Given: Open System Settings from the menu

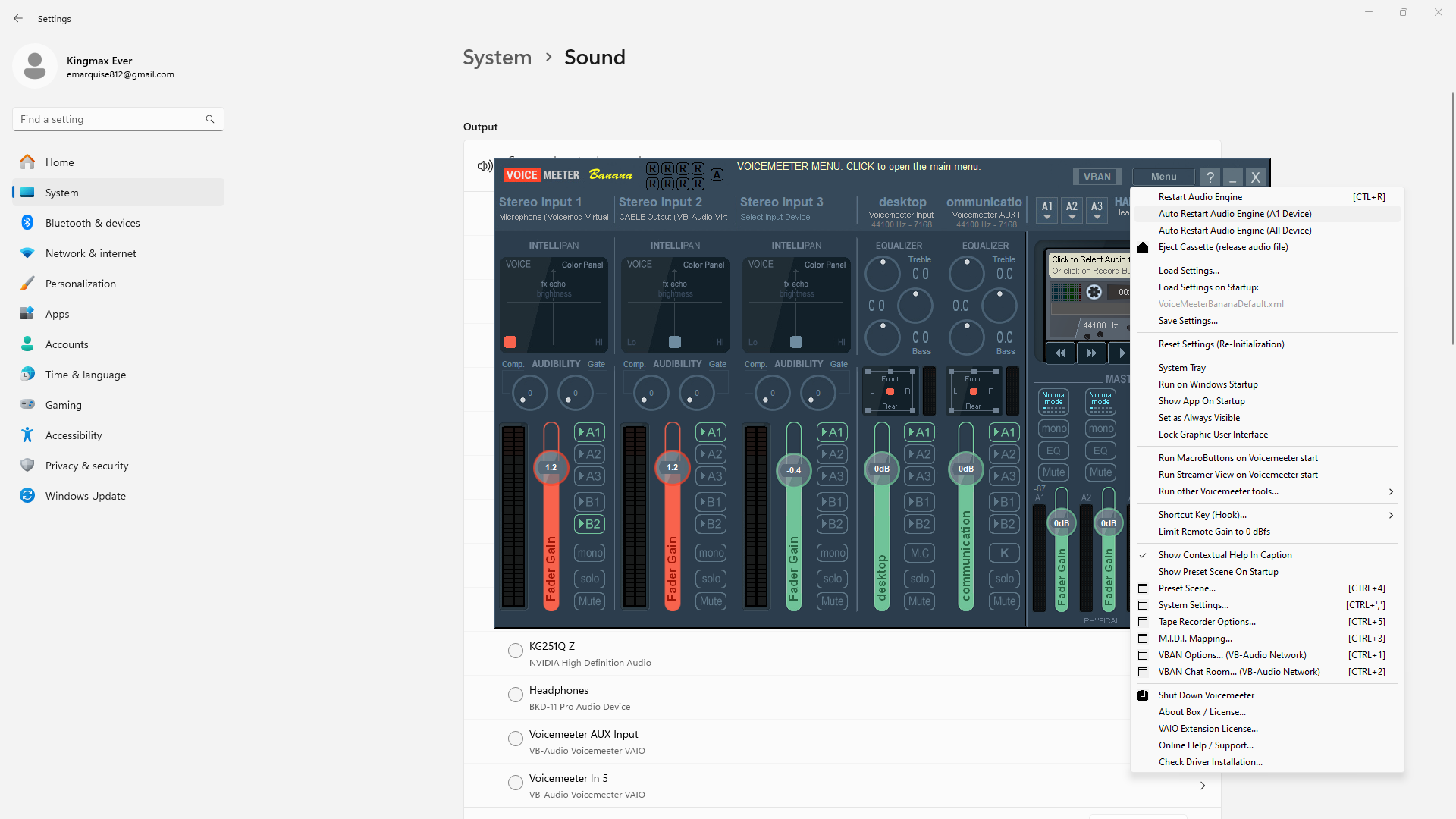Looking at the screenshot, I should pyautogui.click(x=1193, y=605).
